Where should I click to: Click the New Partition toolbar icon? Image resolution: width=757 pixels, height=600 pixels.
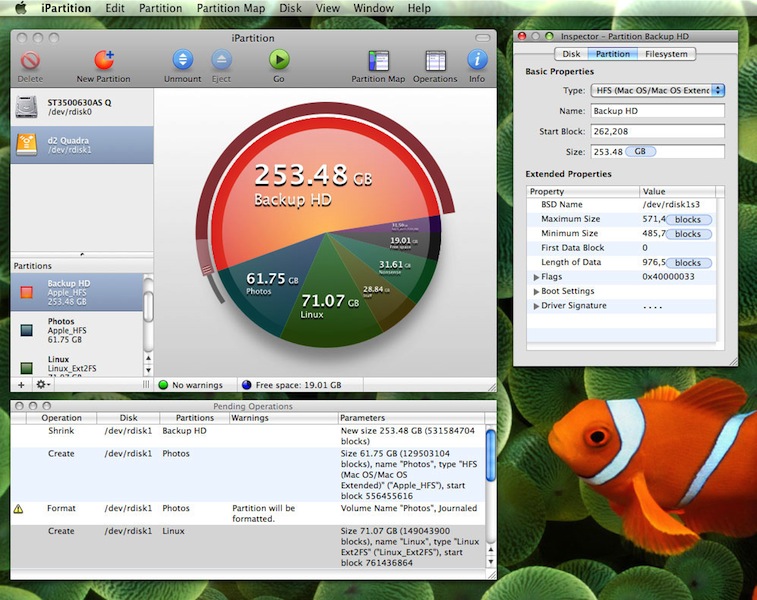coord(103,61)
